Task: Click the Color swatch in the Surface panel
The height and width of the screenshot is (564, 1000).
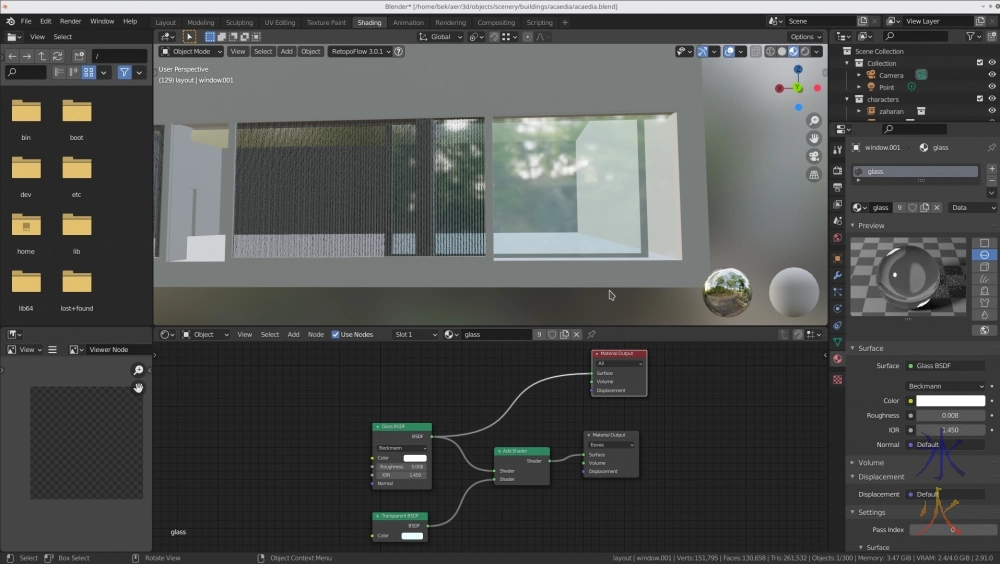Action: [x=950, y=401]
